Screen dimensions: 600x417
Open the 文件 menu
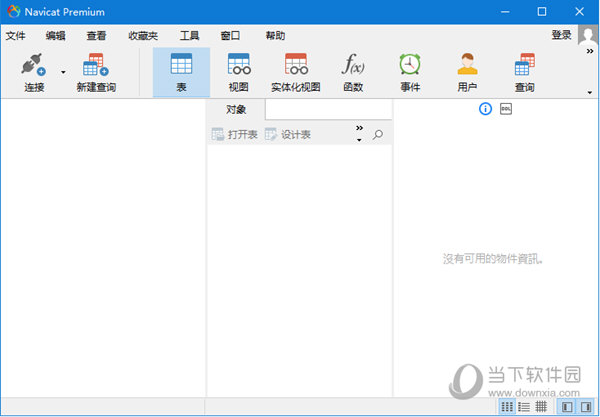click(16, 36)
